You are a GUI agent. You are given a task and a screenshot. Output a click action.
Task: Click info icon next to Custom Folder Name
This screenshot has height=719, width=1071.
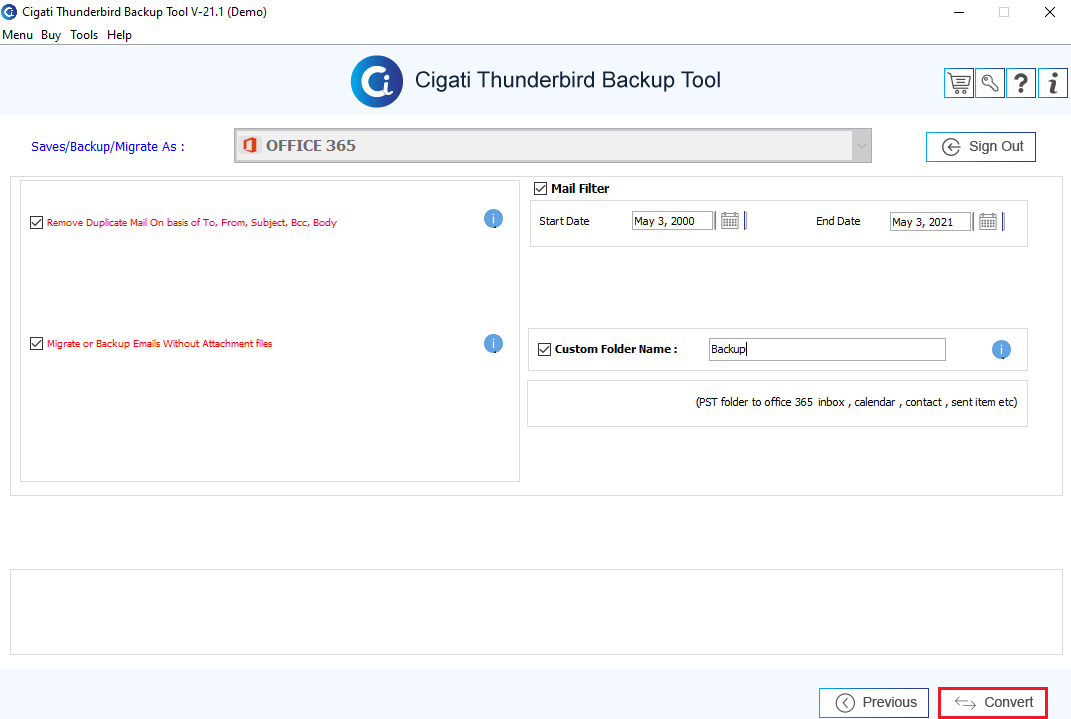[1001, 350]
